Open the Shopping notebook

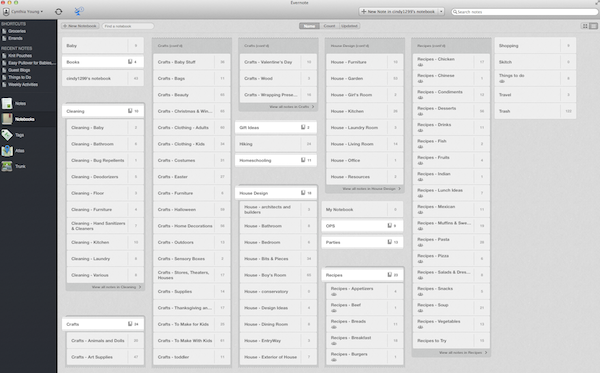(x=535, y=46)
